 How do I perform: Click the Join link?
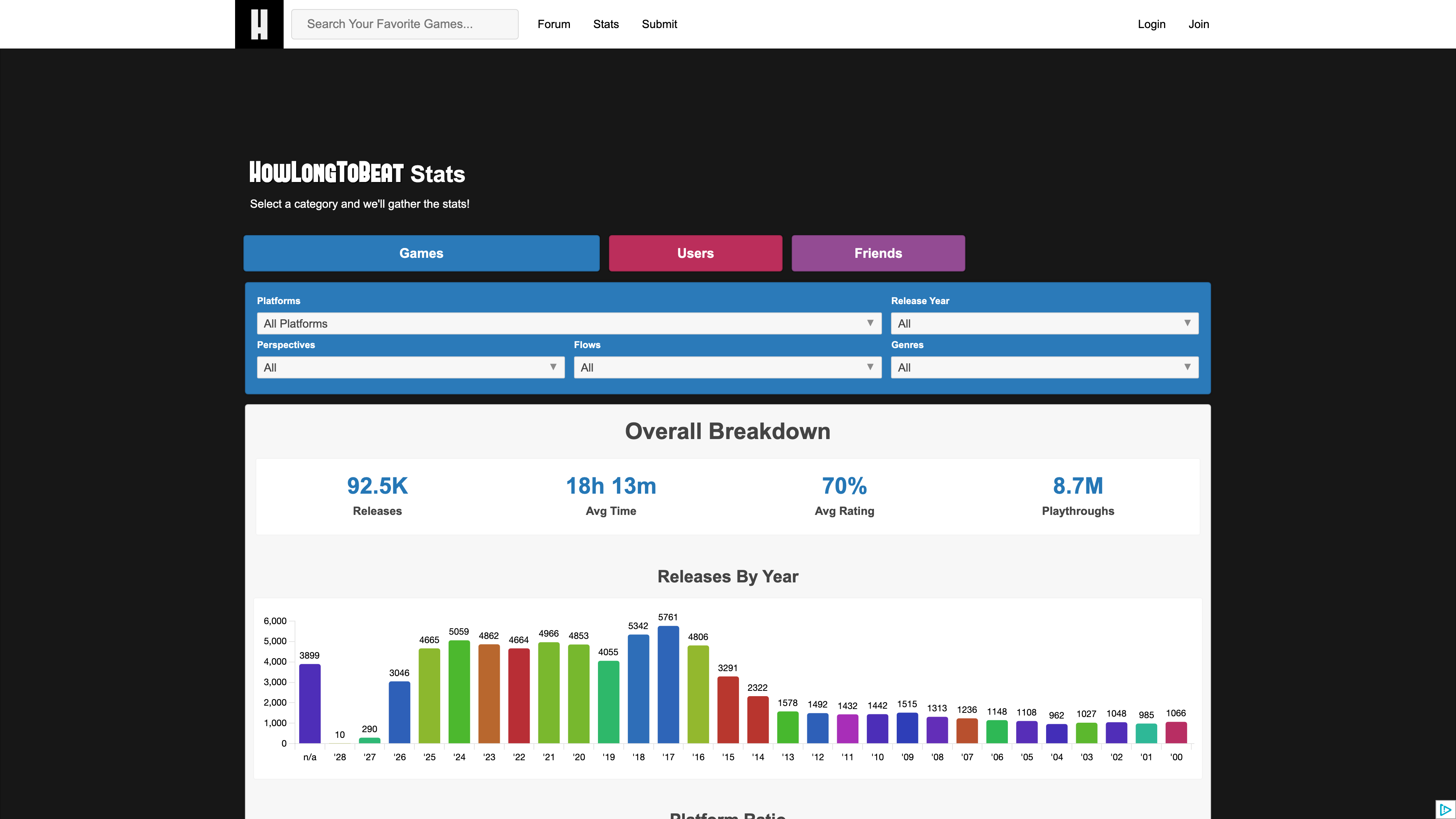coord(1198,24)
